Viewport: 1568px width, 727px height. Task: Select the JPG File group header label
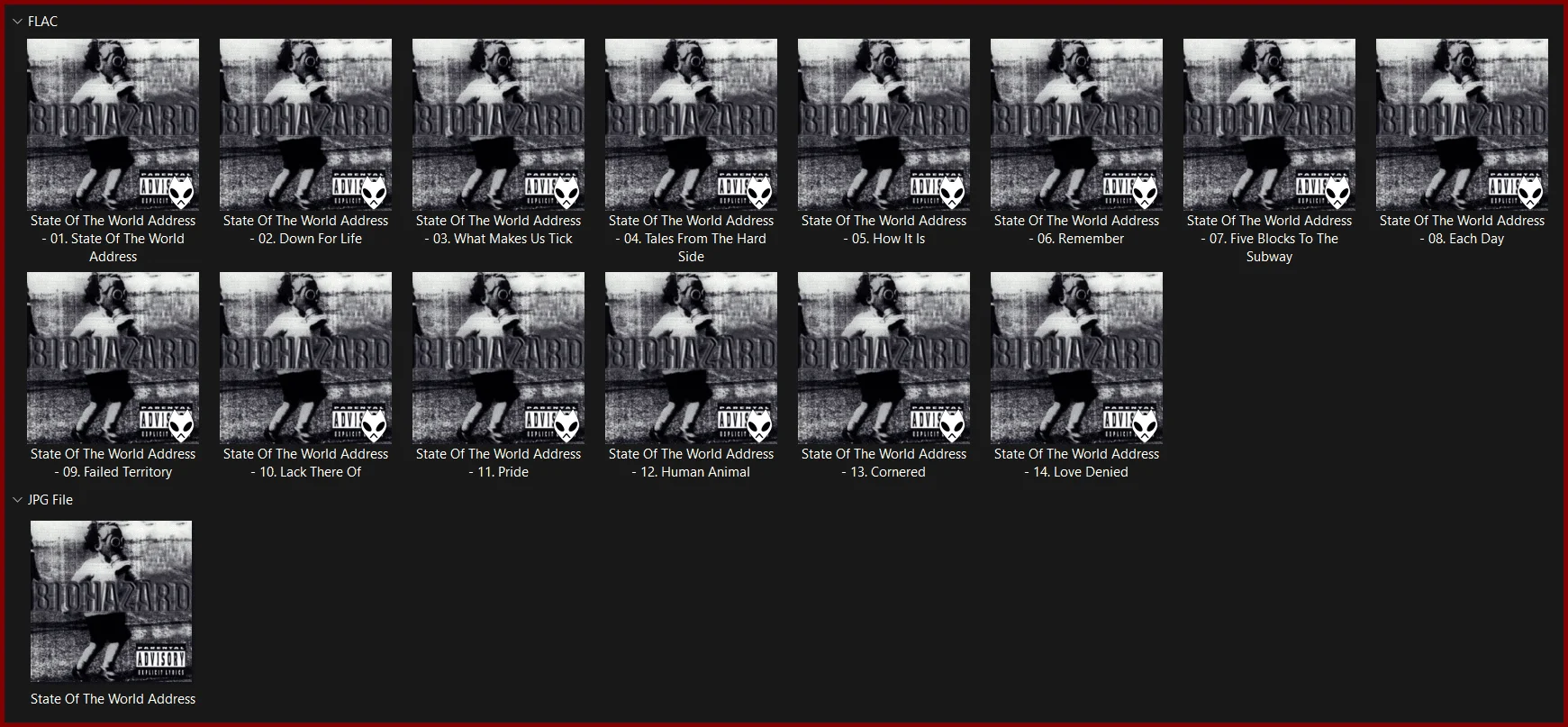(50, 500)
